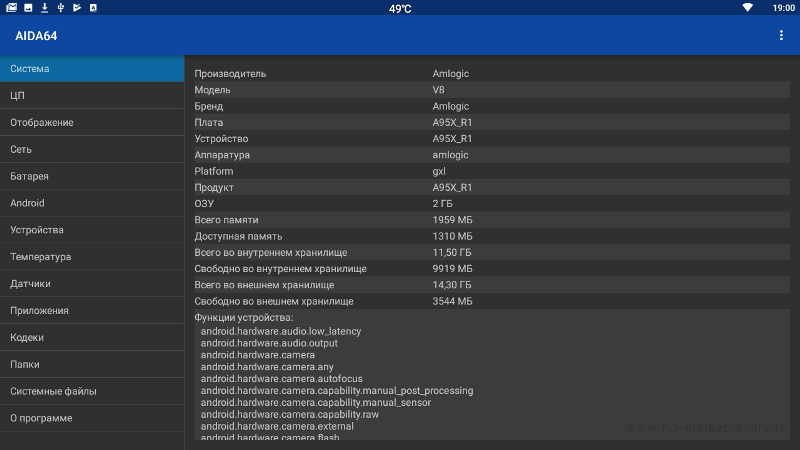
Task: Select the Аппаратура value amlogic
Action: pyautogui.click(x=451, y=155)
